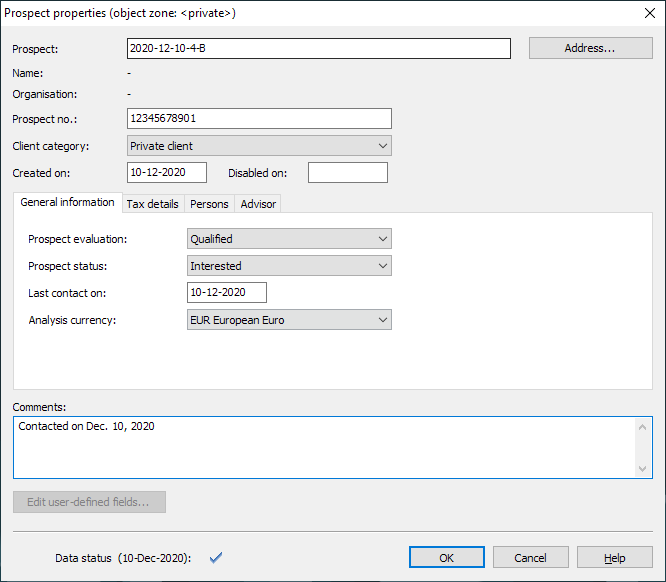
Task: Open the Persons tab
Action: [x=209, y=204]
